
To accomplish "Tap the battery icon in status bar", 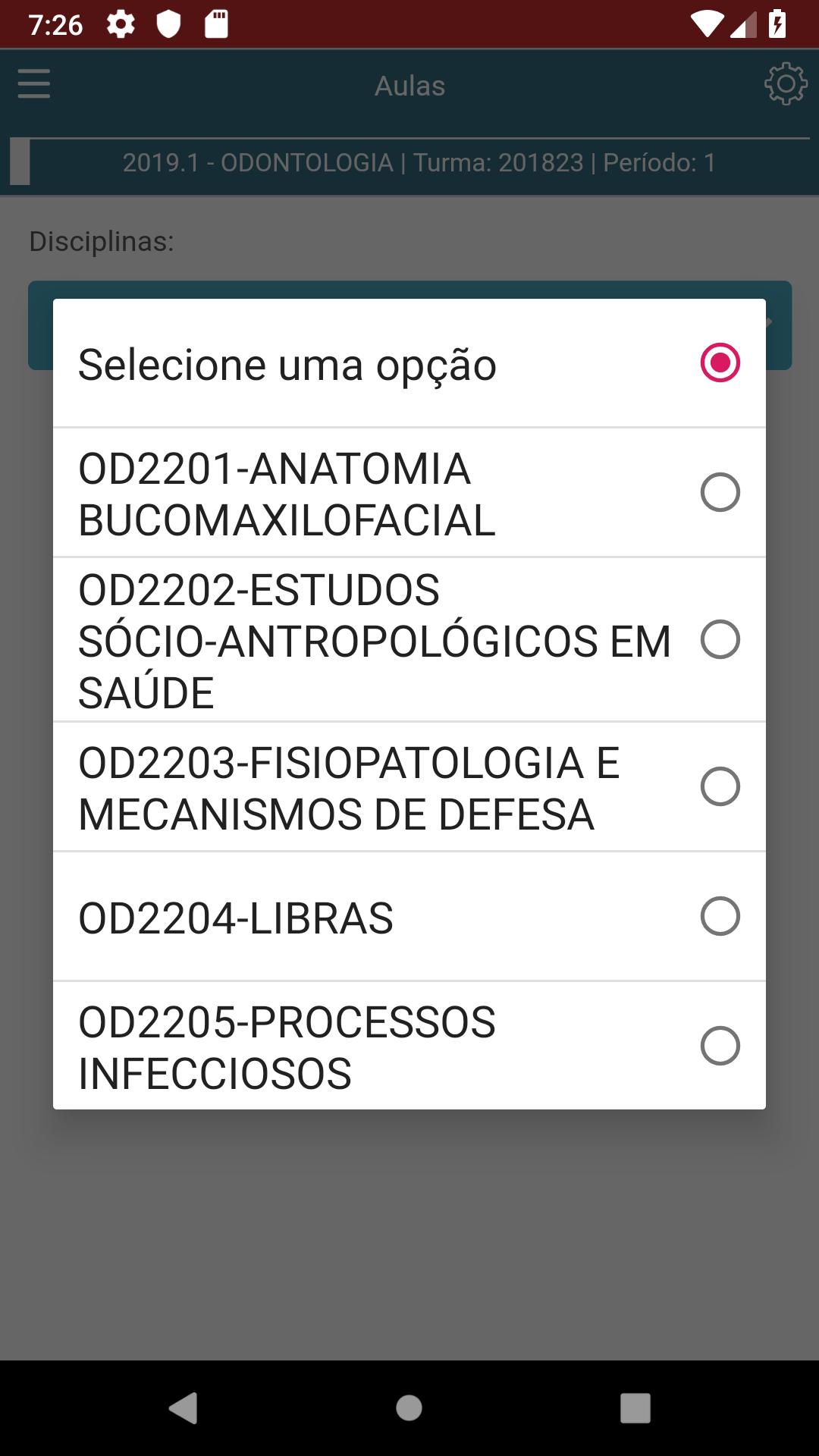I will [x=777, y=24].
